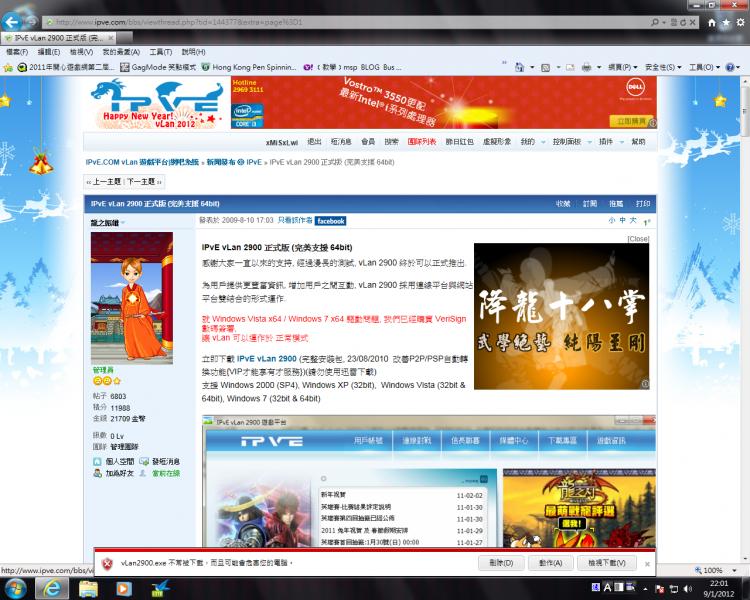Open Favorites star icon at top right
The width and height of the screenshot is (750, 600).
pyautogui.click(x=726, y=22)
